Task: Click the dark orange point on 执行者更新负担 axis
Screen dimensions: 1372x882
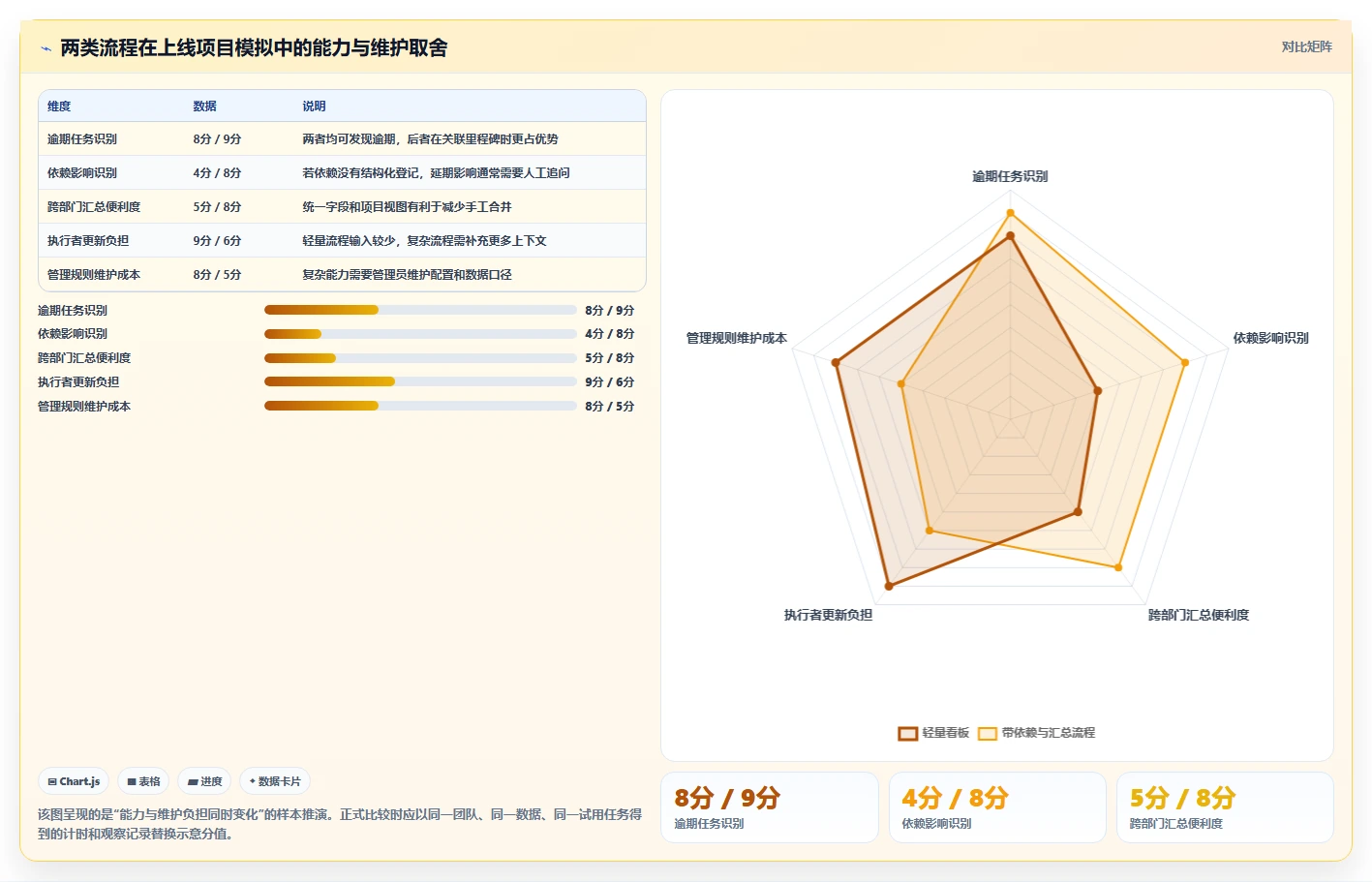Action: pyautogui.click(x=889, y=586)
